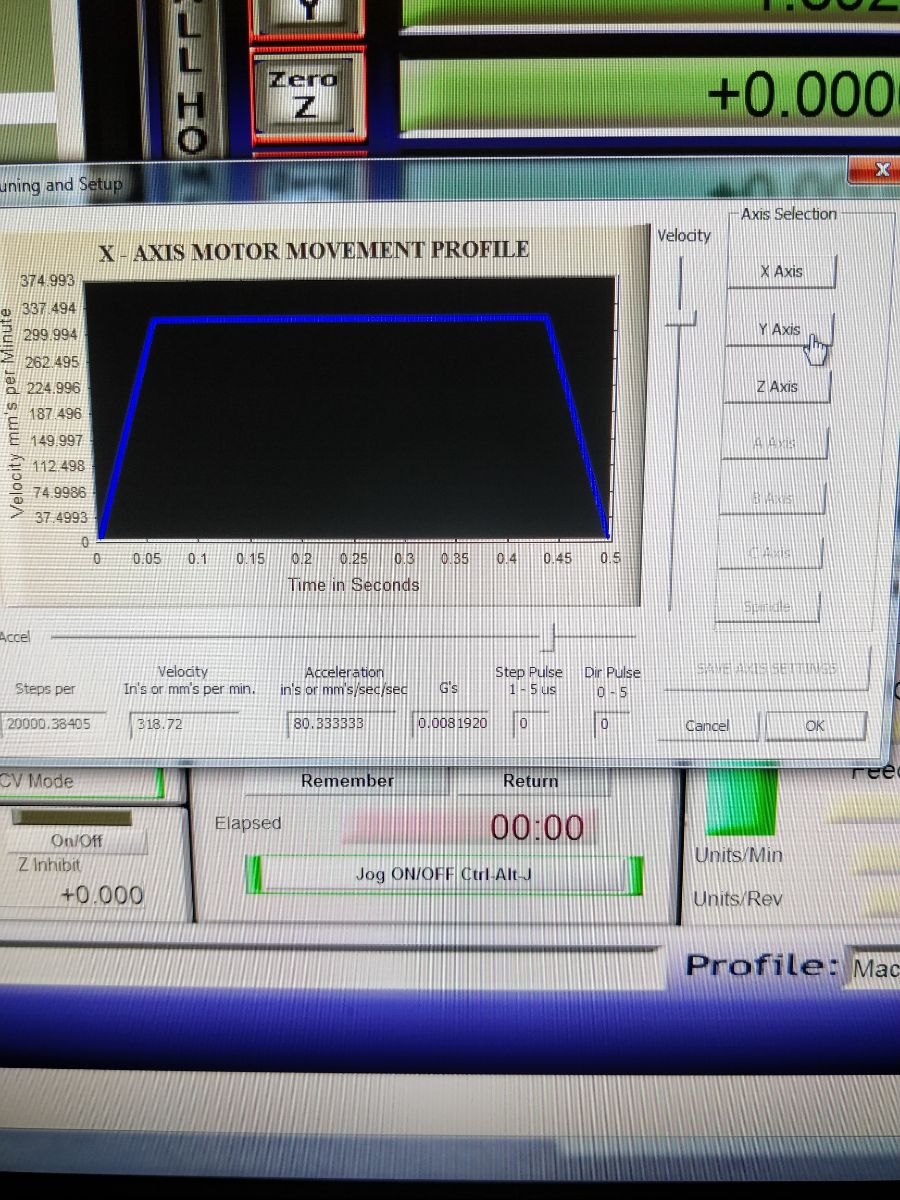Select the X Axis button
The image size is (900, 1200).
(780, 271)
